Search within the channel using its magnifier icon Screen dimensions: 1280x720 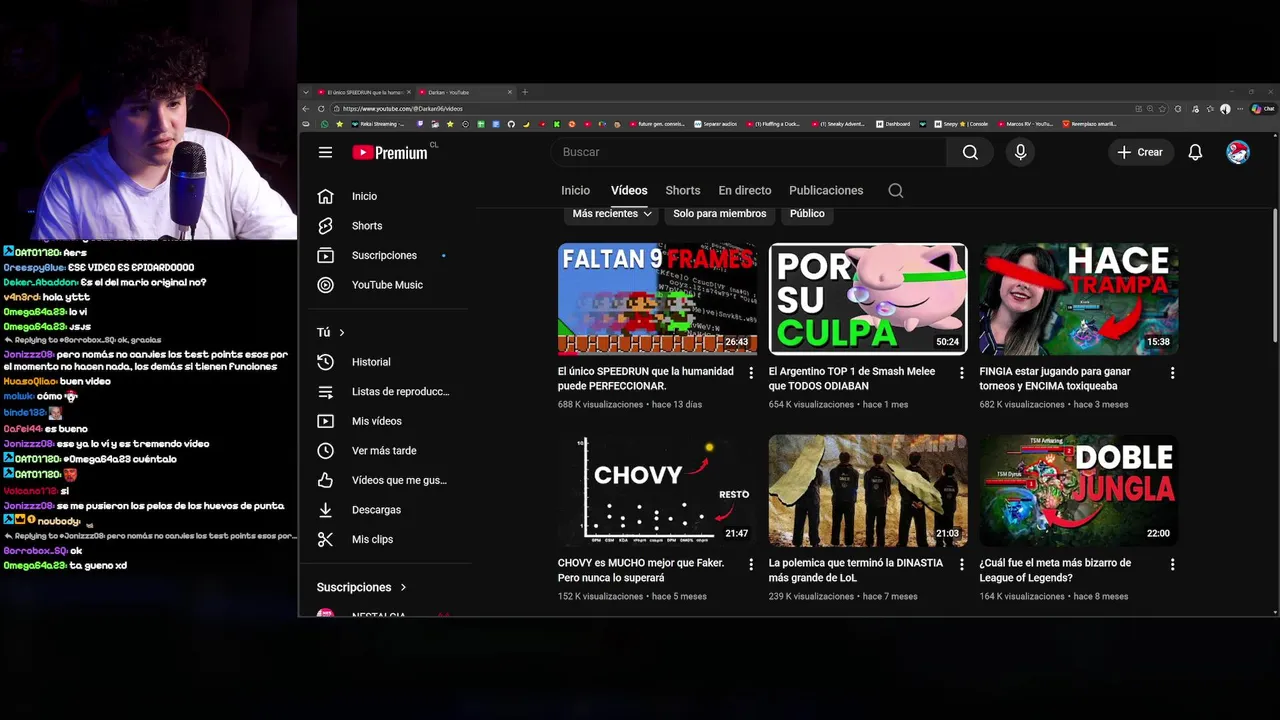pos(896,190)
